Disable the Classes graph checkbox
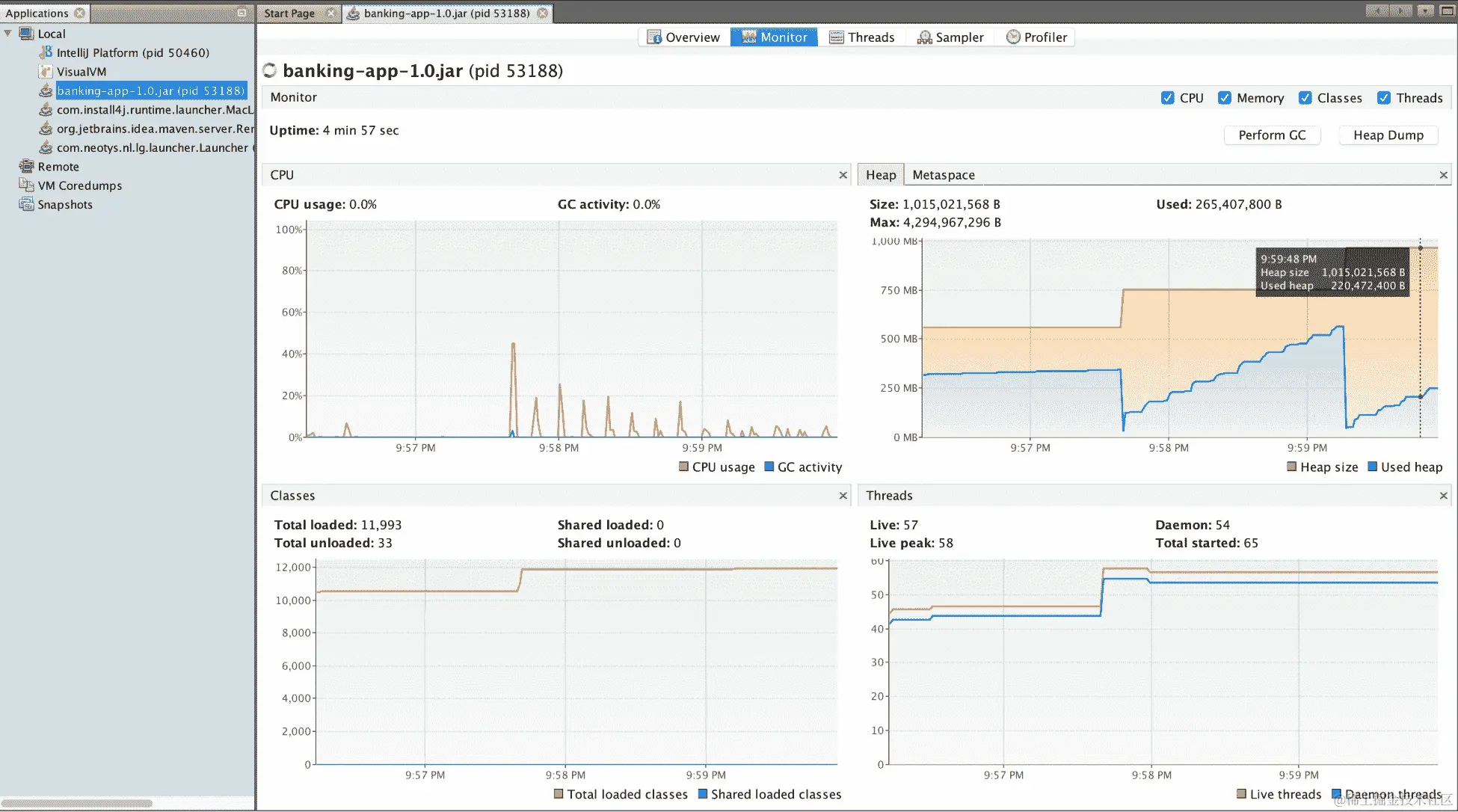Image resolution: width=1458 pixels, height=812 pixels. point(1305,98)
